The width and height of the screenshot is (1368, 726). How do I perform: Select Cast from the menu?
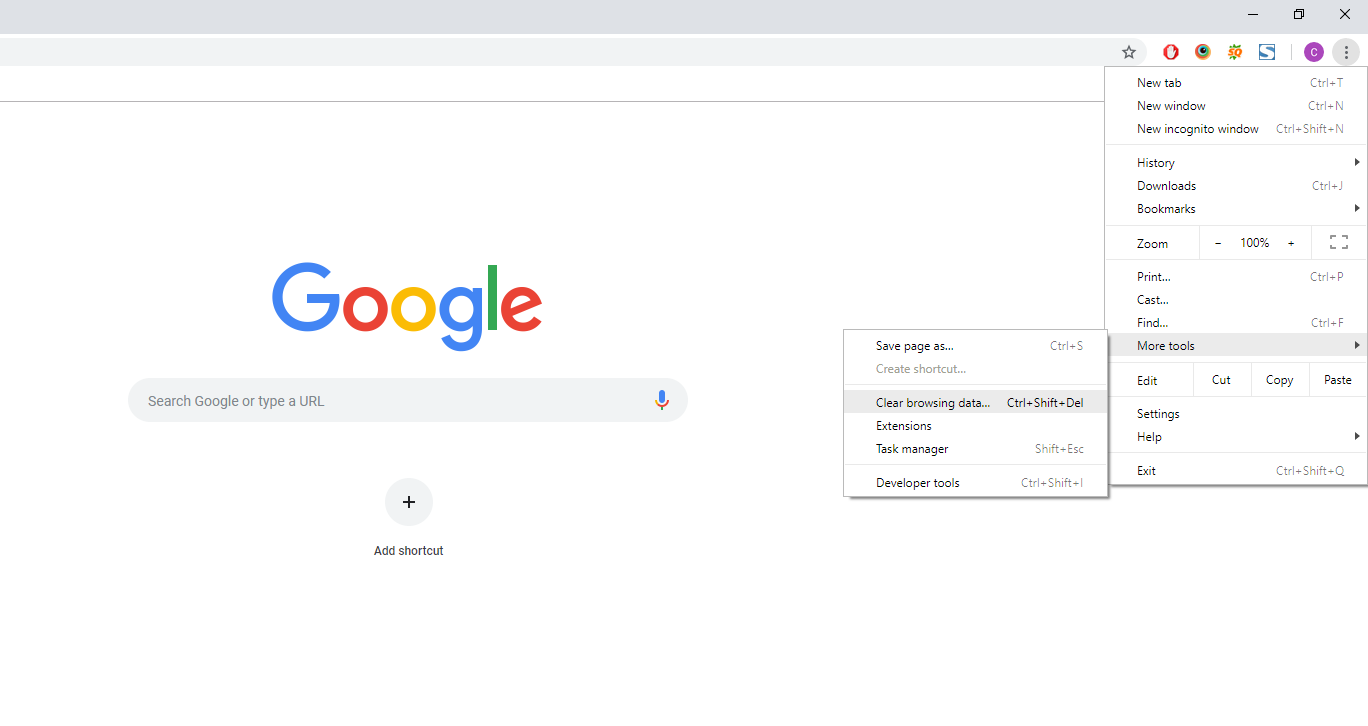click(x=1236, y=299)
